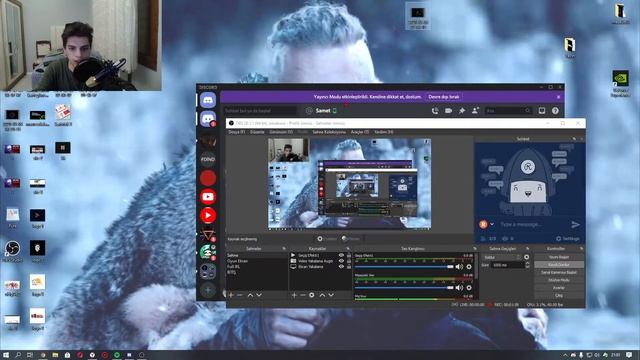Click Discord conversation search field on left
640x360 pixels.
tap(260, 111)
